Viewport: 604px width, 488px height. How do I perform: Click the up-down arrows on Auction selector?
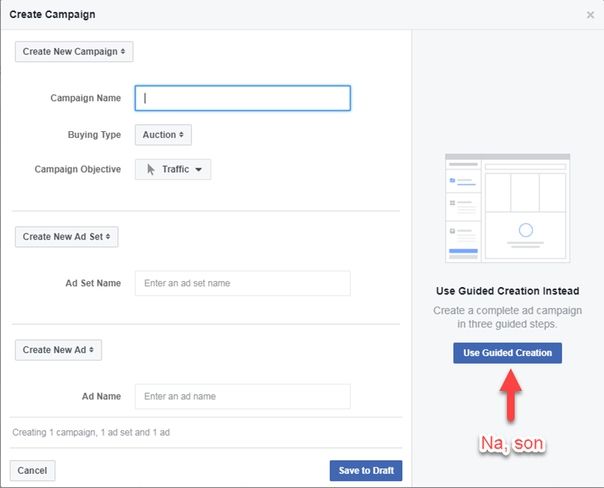coord(181,135)
